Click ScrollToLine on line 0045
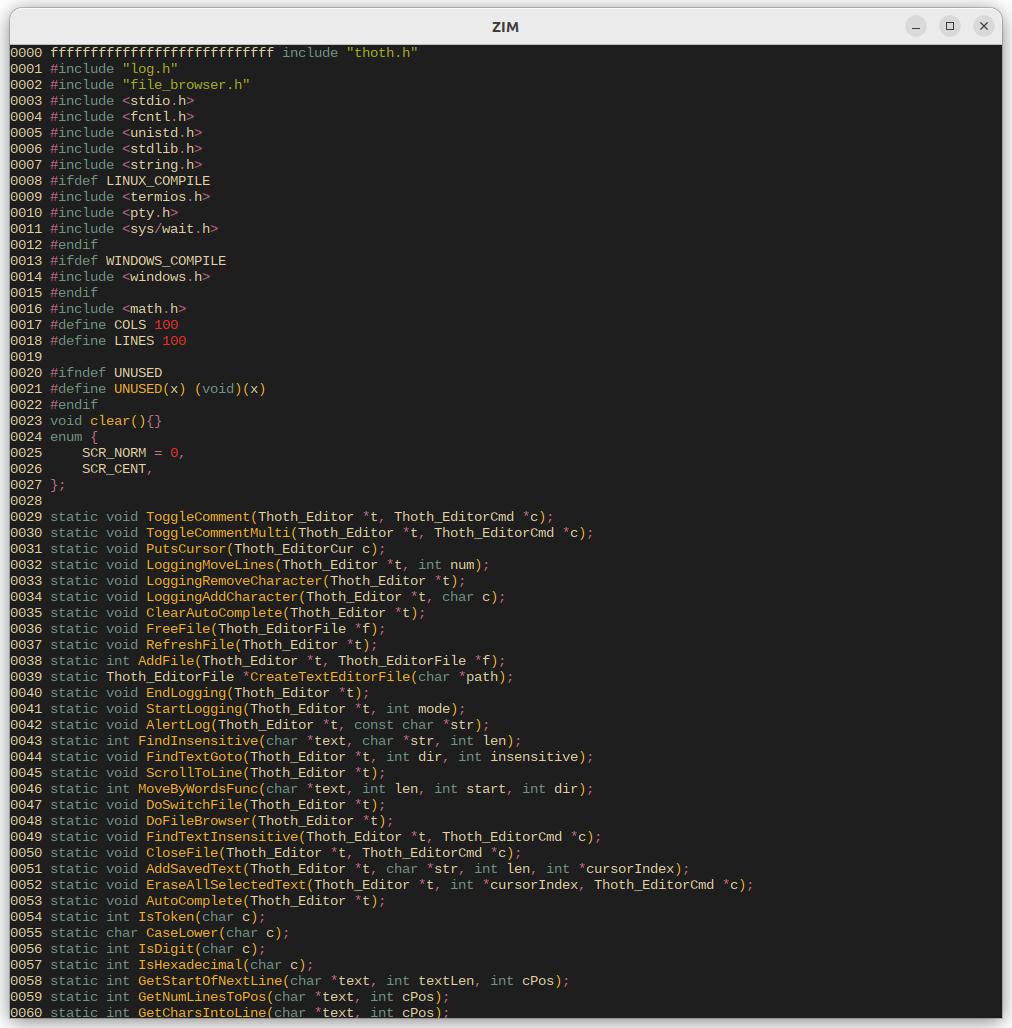This screenshot has height=1028, width=1012. pos(194,772)
